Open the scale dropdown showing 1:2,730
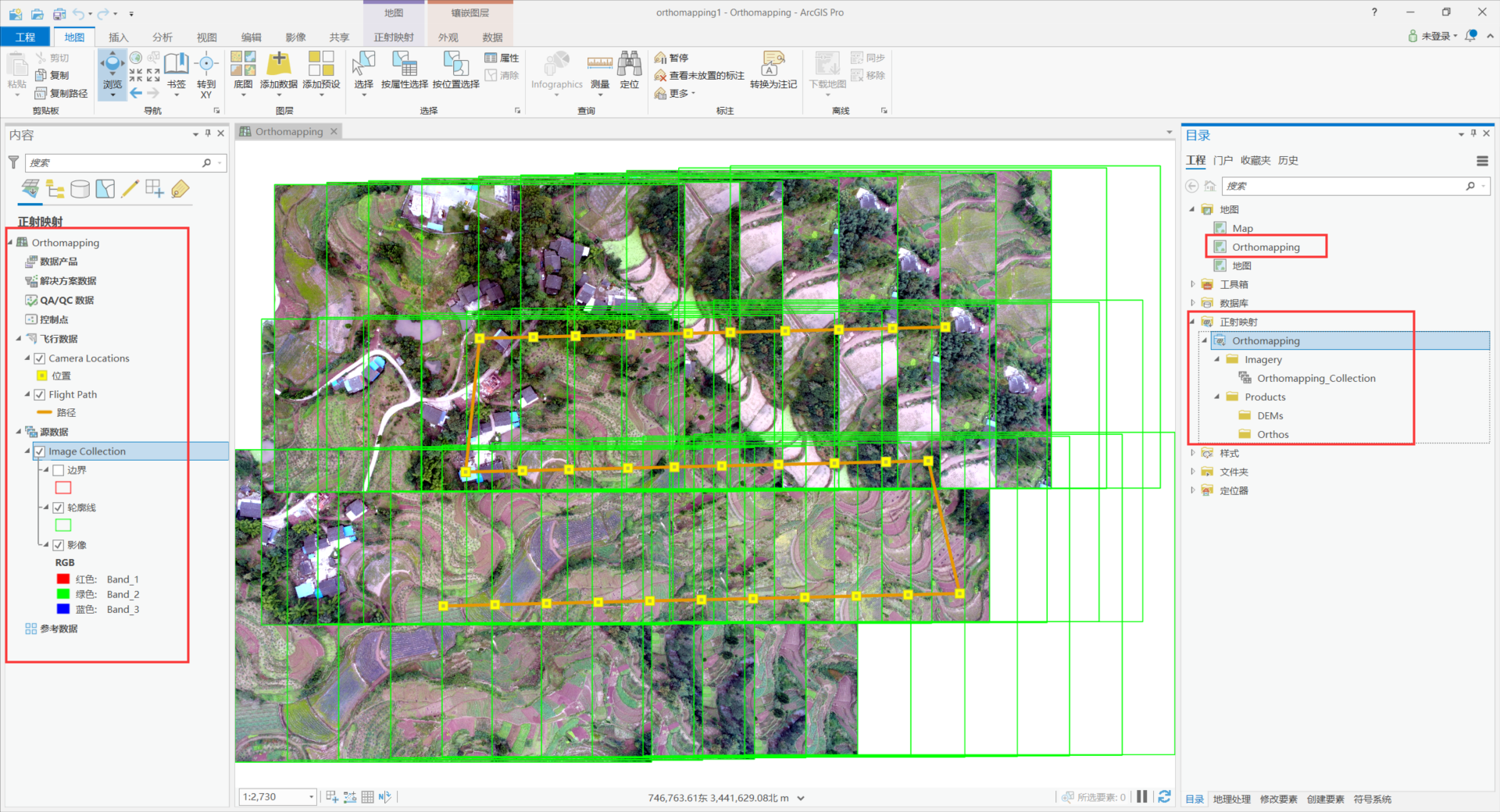Image resolution: width=1500 pixels, height=812 pixels. (x=311, y=796)
